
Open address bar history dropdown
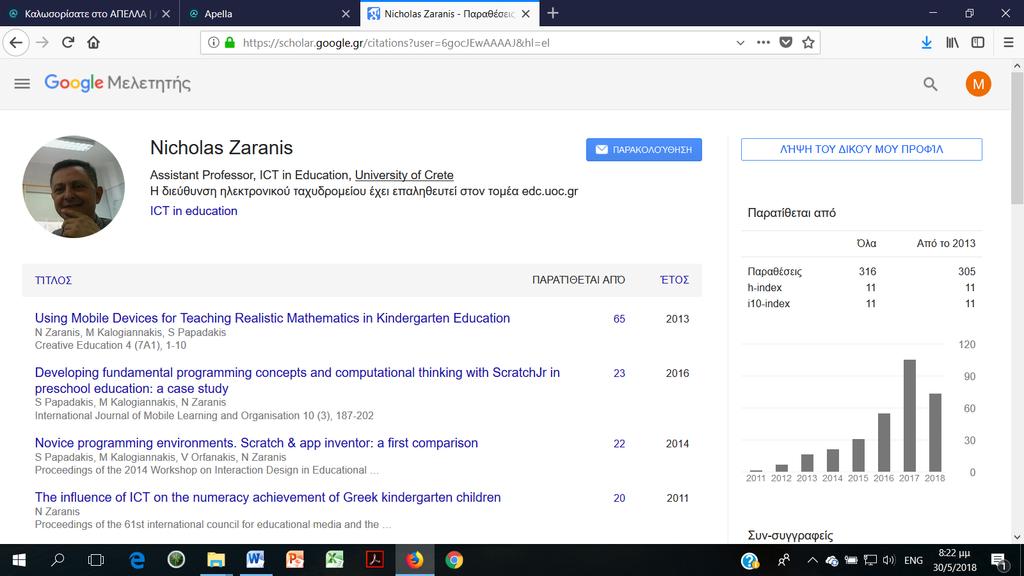click(x=740, y=42)
